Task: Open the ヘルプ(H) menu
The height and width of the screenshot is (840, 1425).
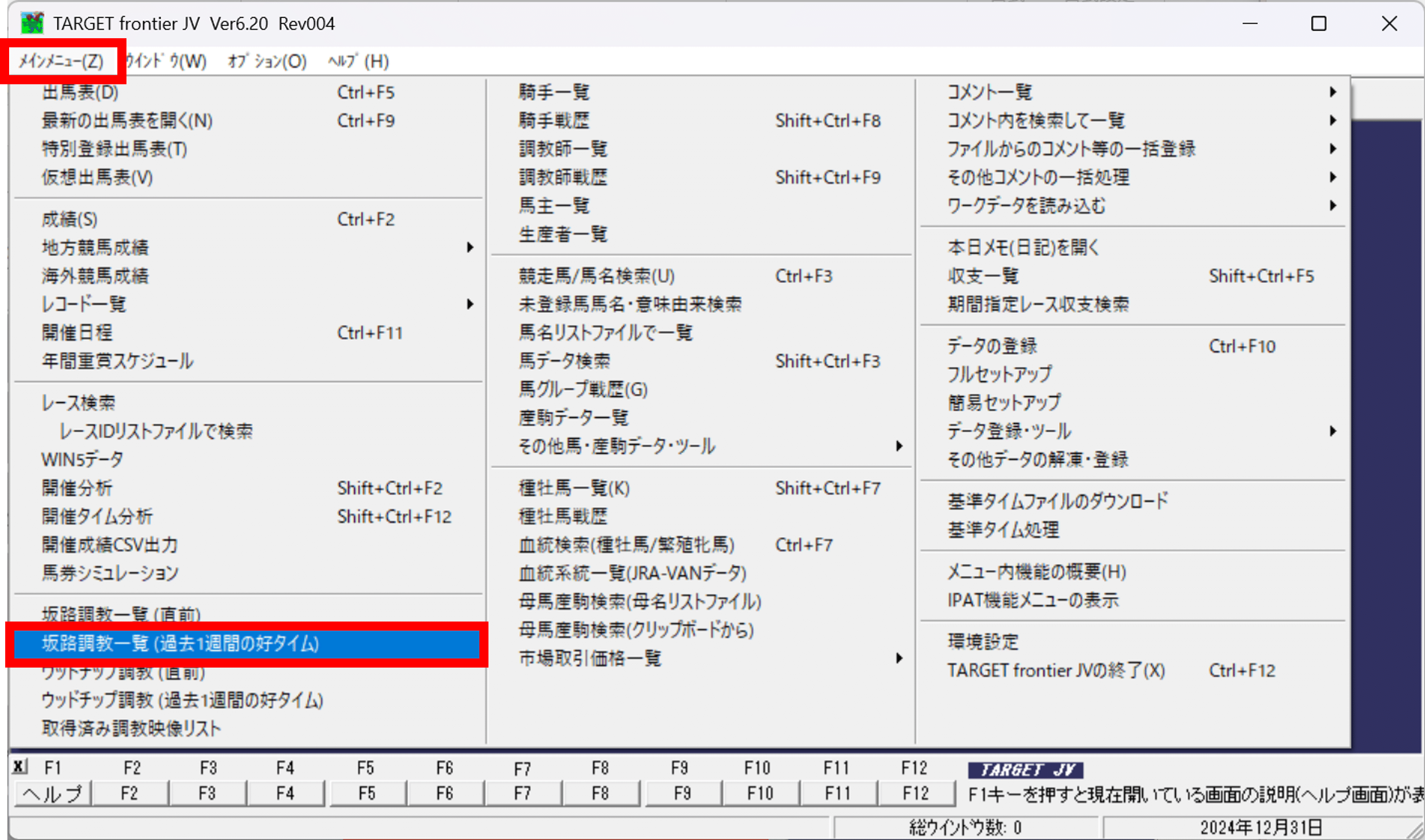Action: [359, 61]
